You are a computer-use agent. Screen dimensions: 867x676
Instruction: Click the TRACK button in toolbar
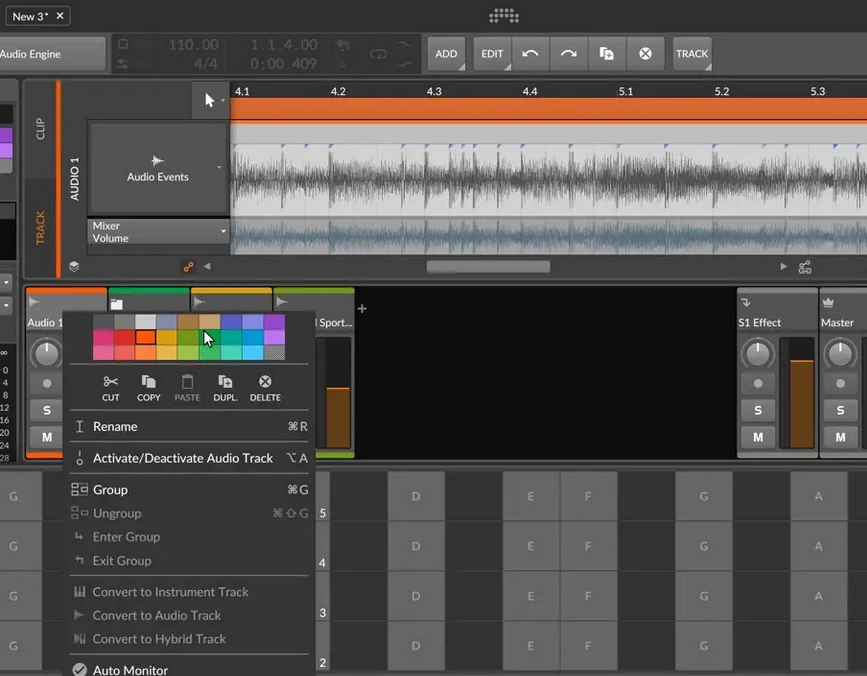coord(691,54)
